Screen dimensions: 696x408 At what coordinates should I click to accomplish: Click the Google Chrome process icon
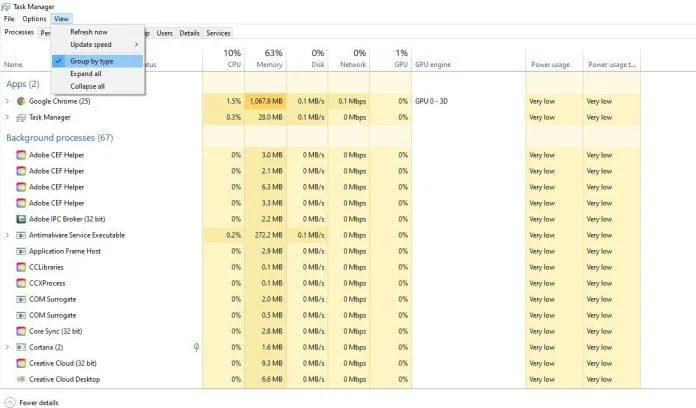[x=21, y=101]
